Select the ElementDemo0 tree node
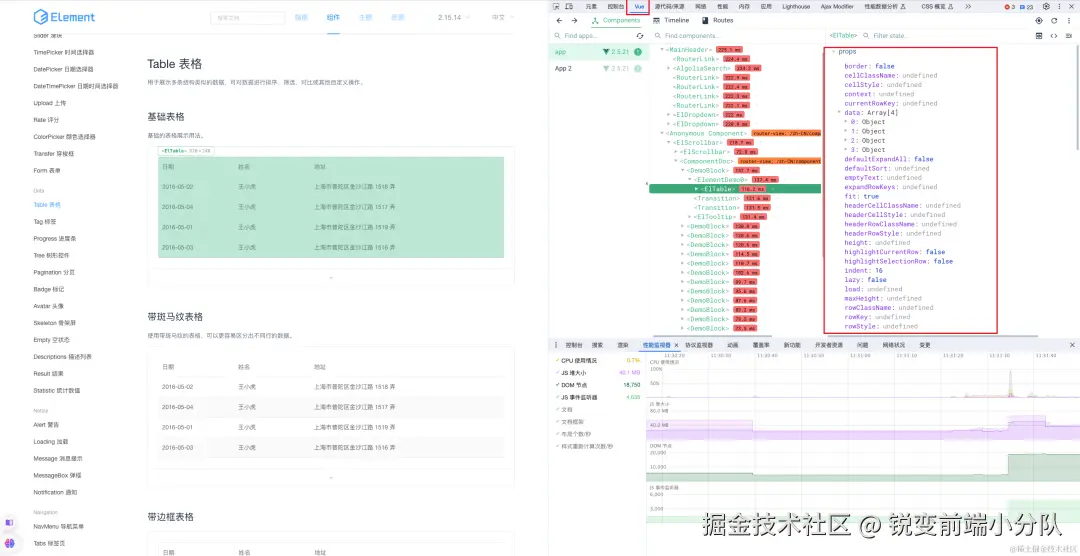 (x=721, y=179)
